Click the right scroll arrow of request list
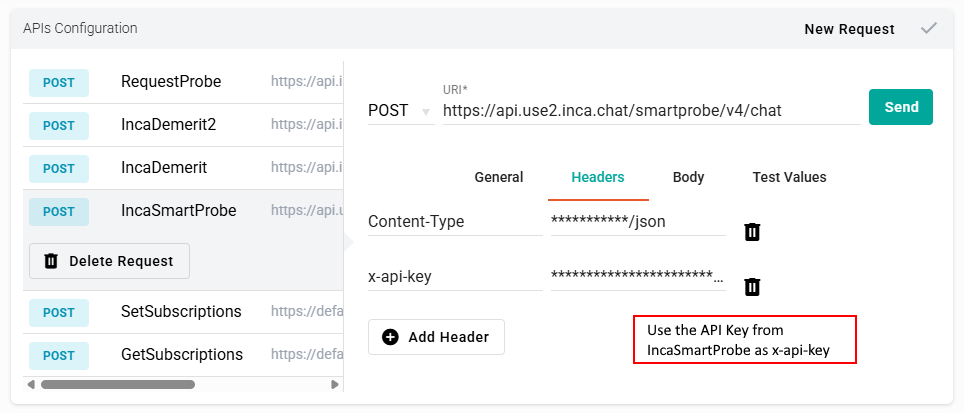This screenshot has width=964, height=413. [x=334, y=384]
